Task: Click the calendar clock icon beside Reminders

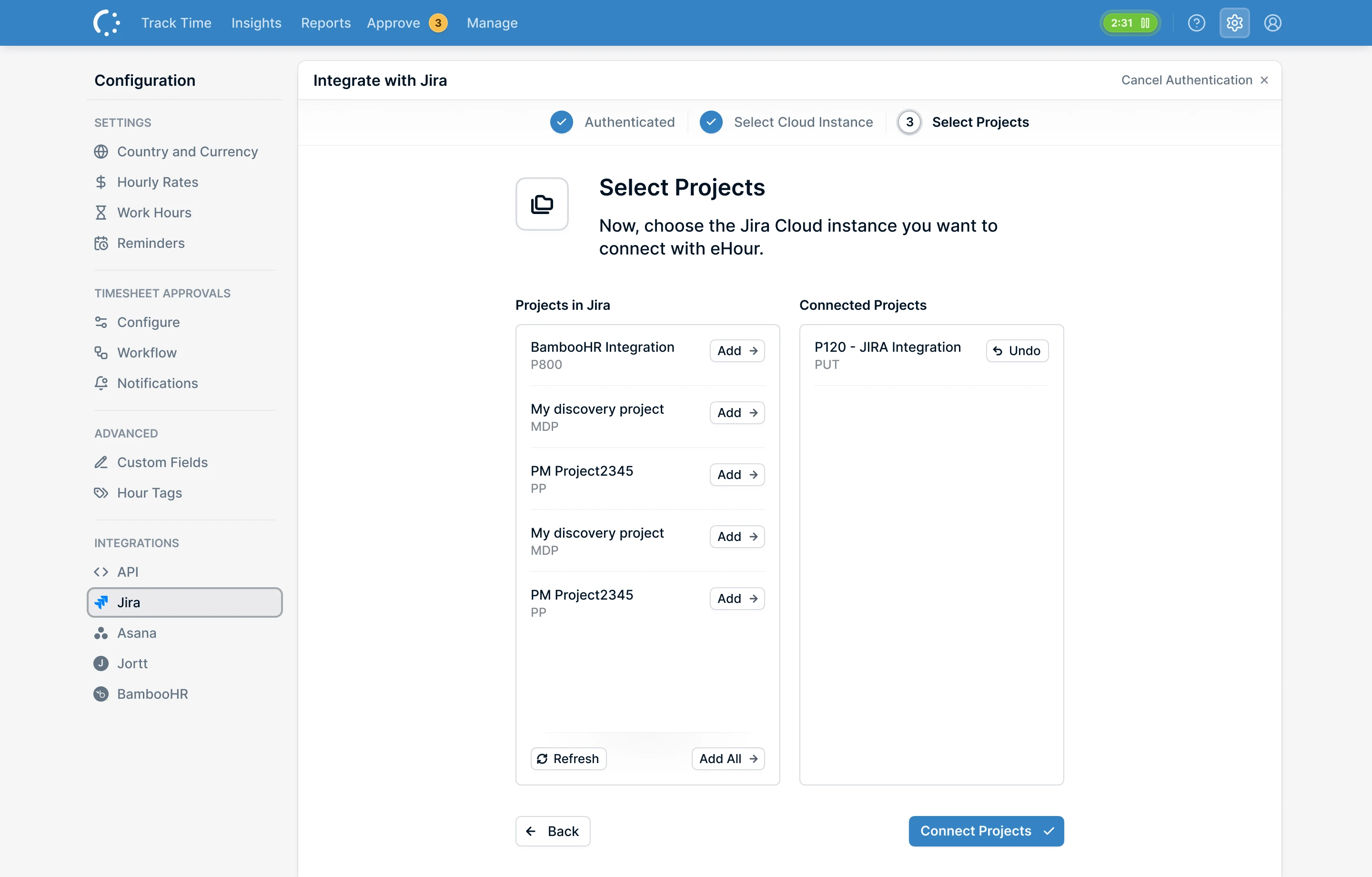Action: pyautogui.click(x=101, y=243)
